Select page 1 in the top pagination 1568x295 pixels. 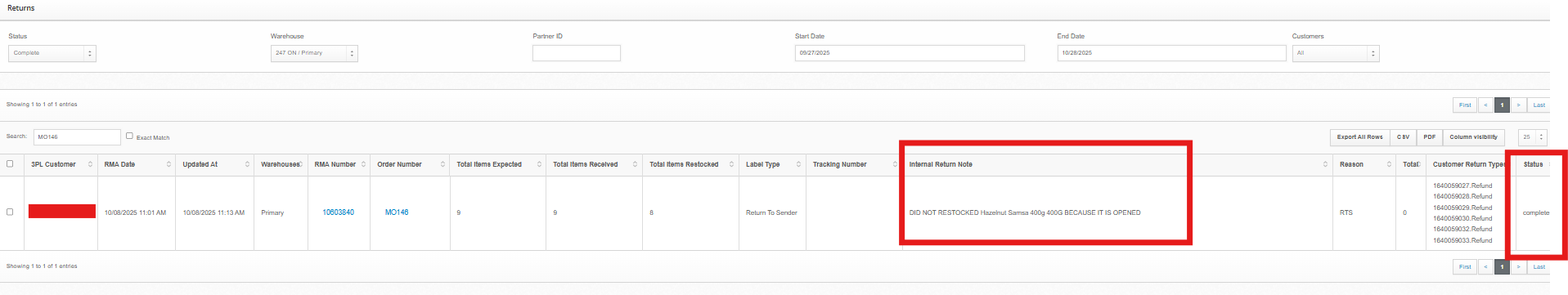coord(1502,105)
